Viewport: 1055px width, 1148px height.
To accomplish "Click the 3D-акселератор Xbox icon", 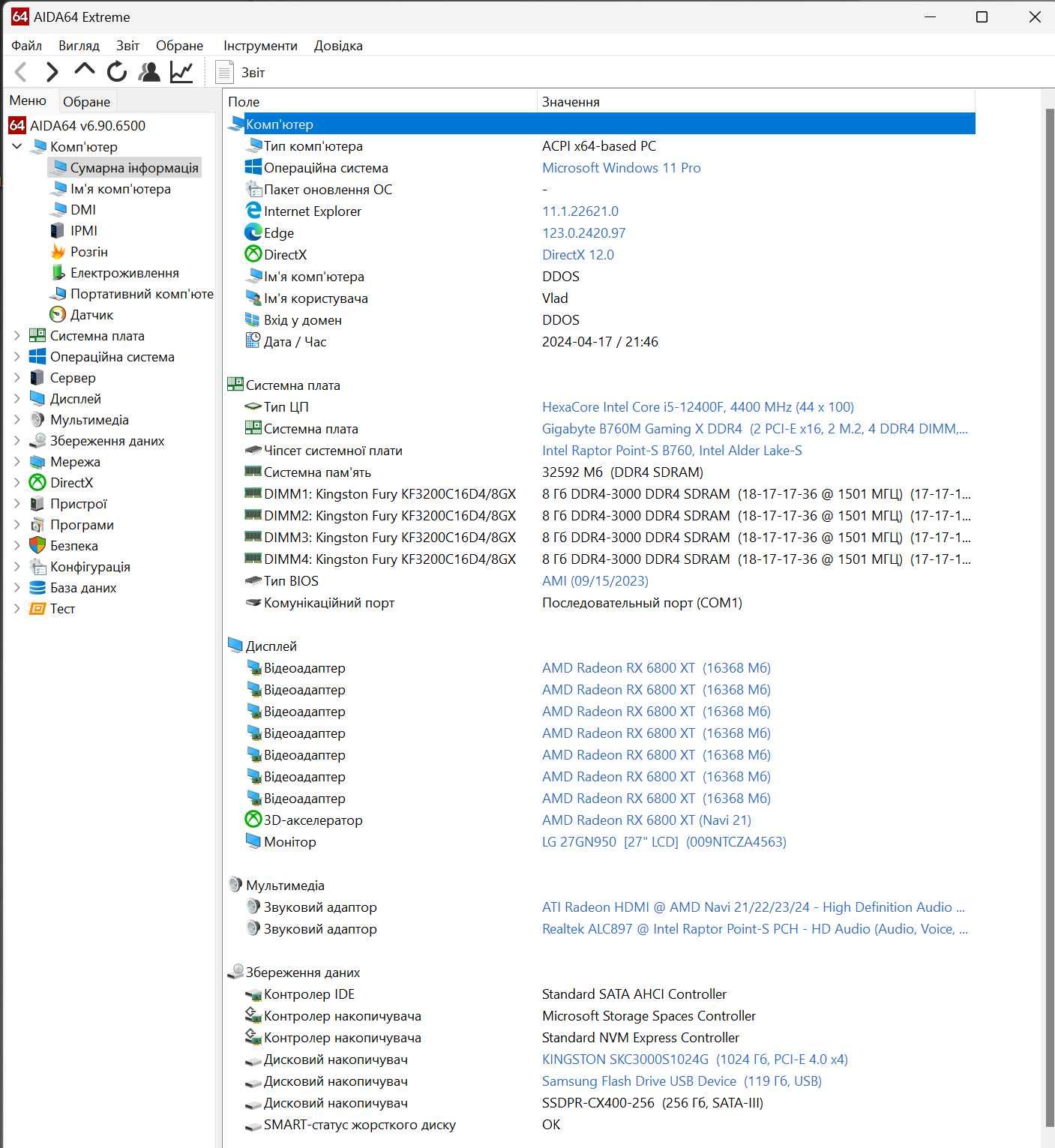I will tap(253, 820).
